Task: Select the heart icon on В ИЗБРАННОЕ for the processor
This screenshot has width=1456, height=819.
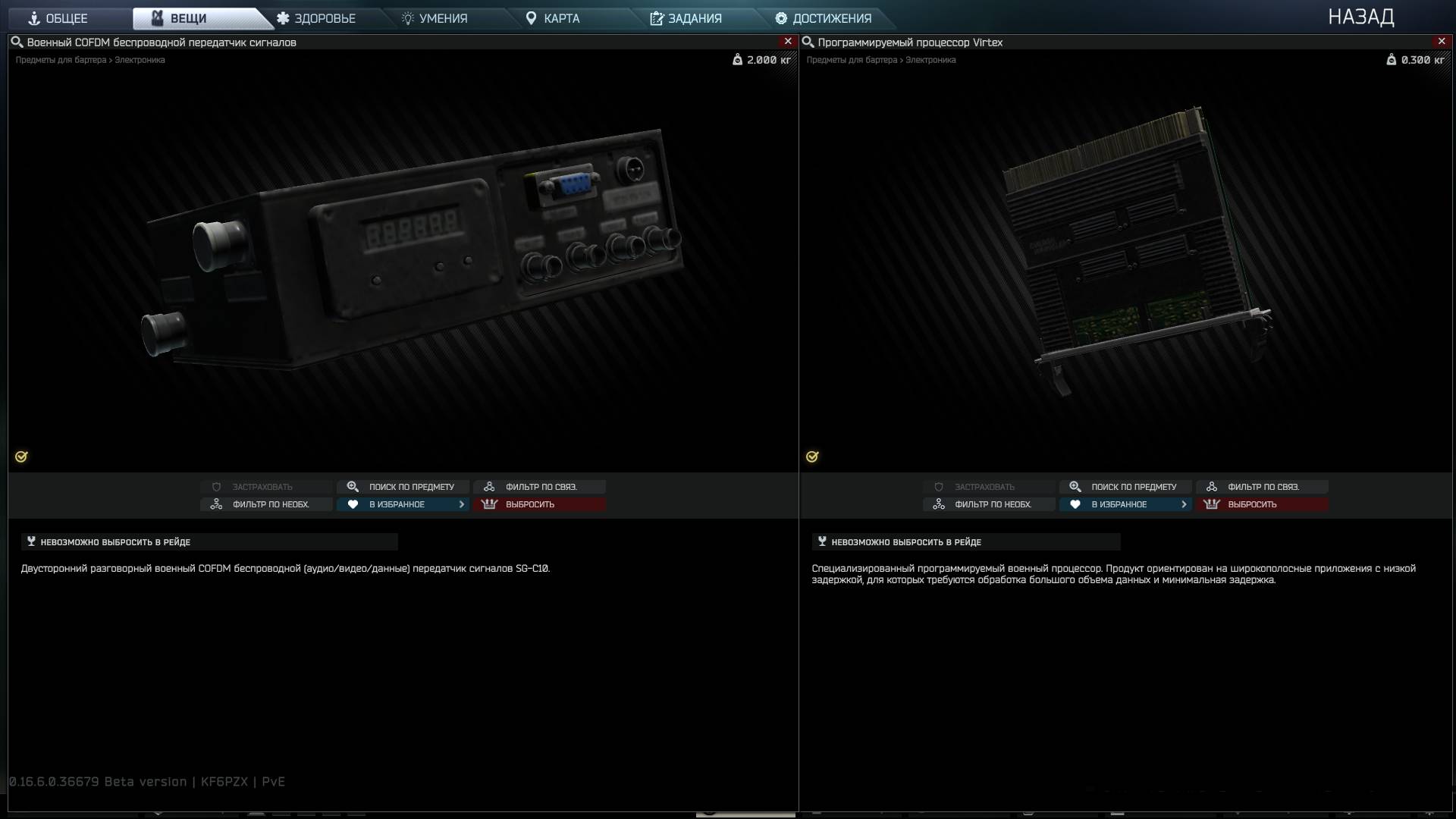Action: click(1076, 504)
